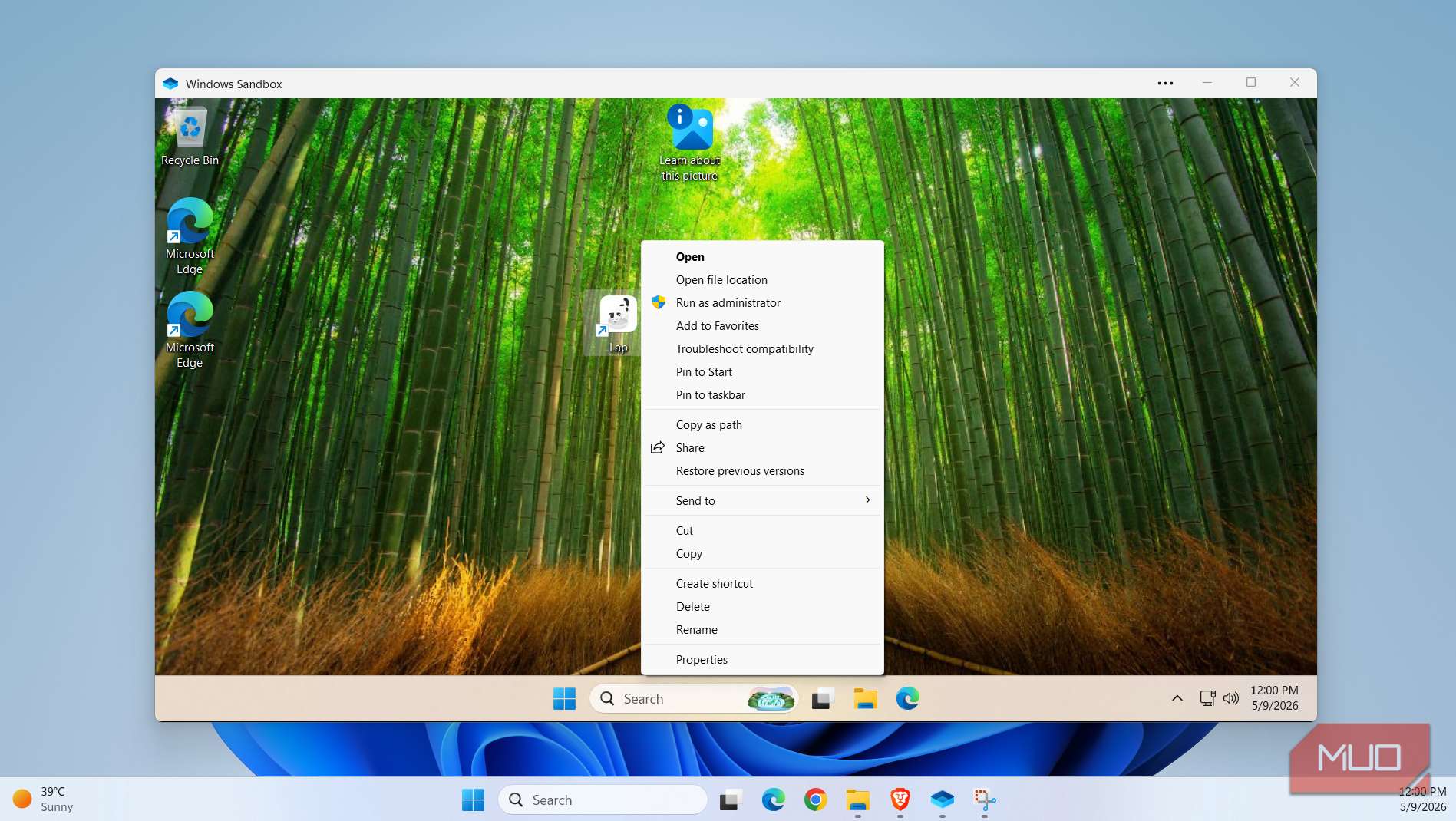Screen dimensions: 1456x821
Task: Open the Recycle Bin icon in Sandbox
Action: [190, 137]
